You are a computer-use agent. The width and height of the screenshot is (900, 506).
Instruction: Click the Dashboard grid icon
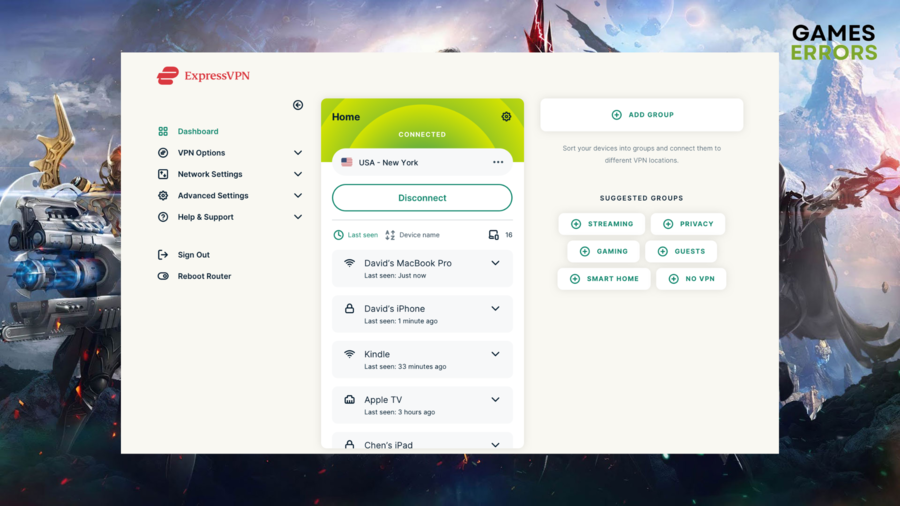click(x=163, y=131)
